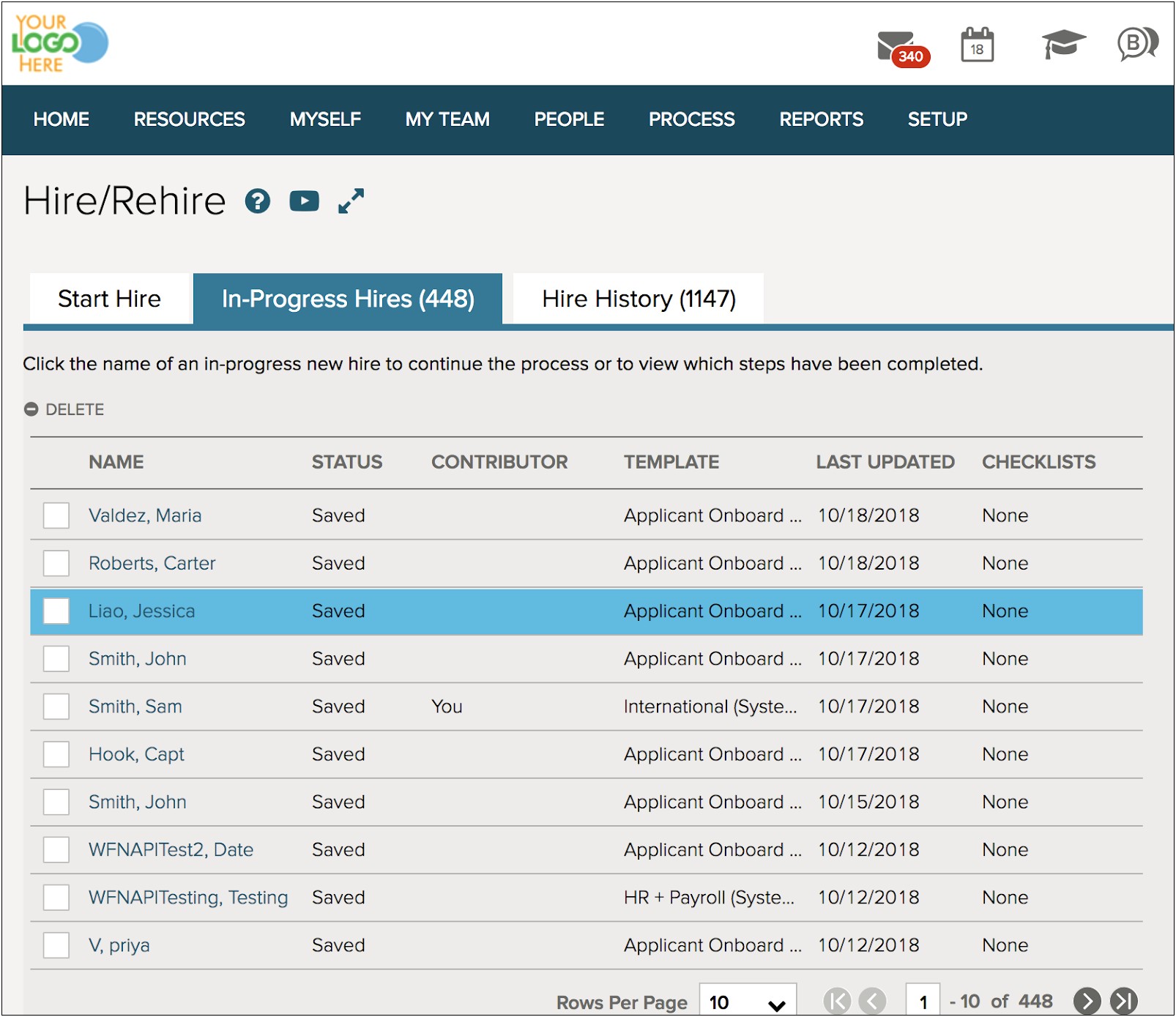Open the MYSELF menu

[326, 119]
